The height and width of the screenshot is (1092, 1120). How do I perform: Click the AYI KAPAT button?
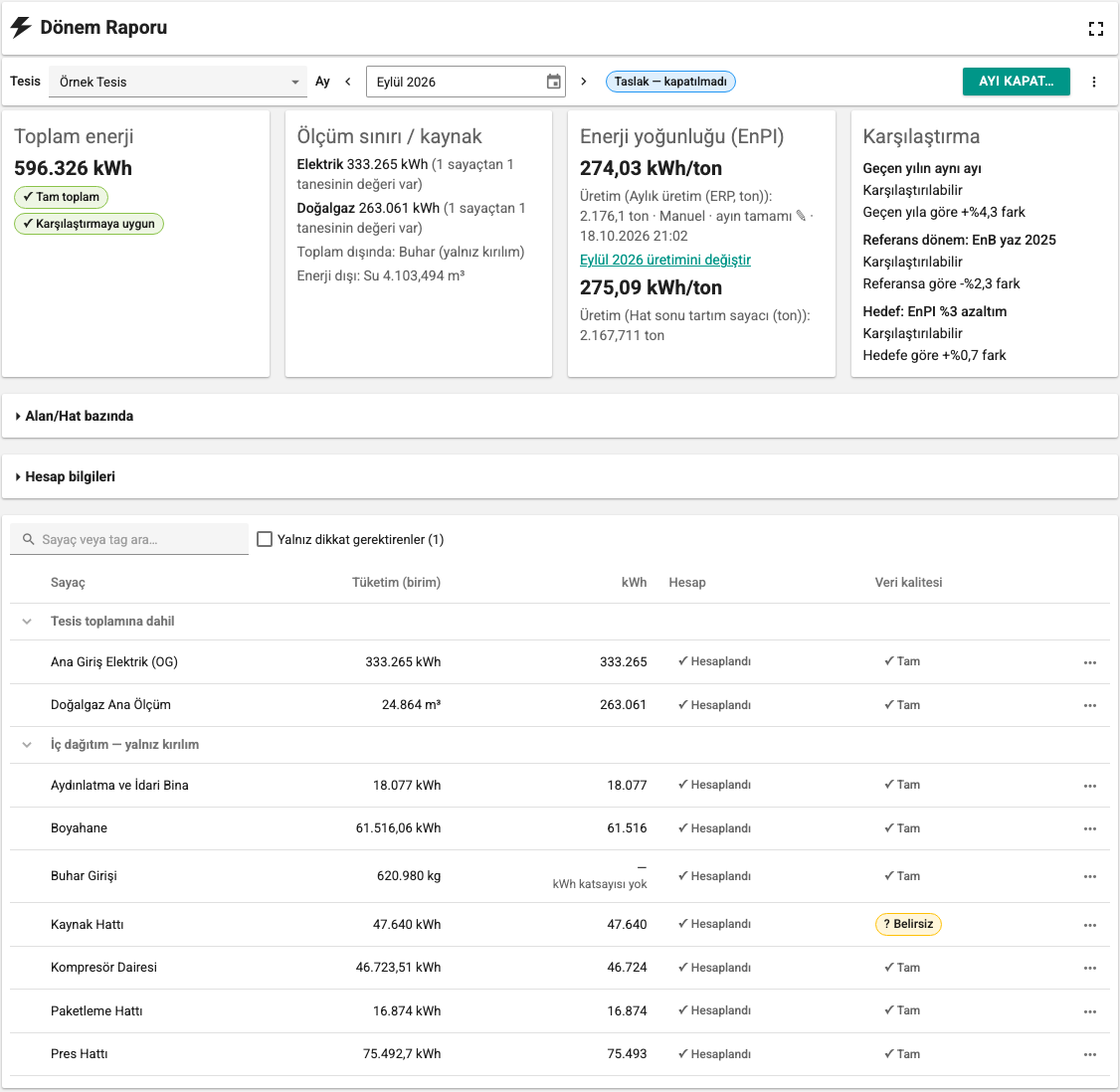click(x=1016, y=82)
